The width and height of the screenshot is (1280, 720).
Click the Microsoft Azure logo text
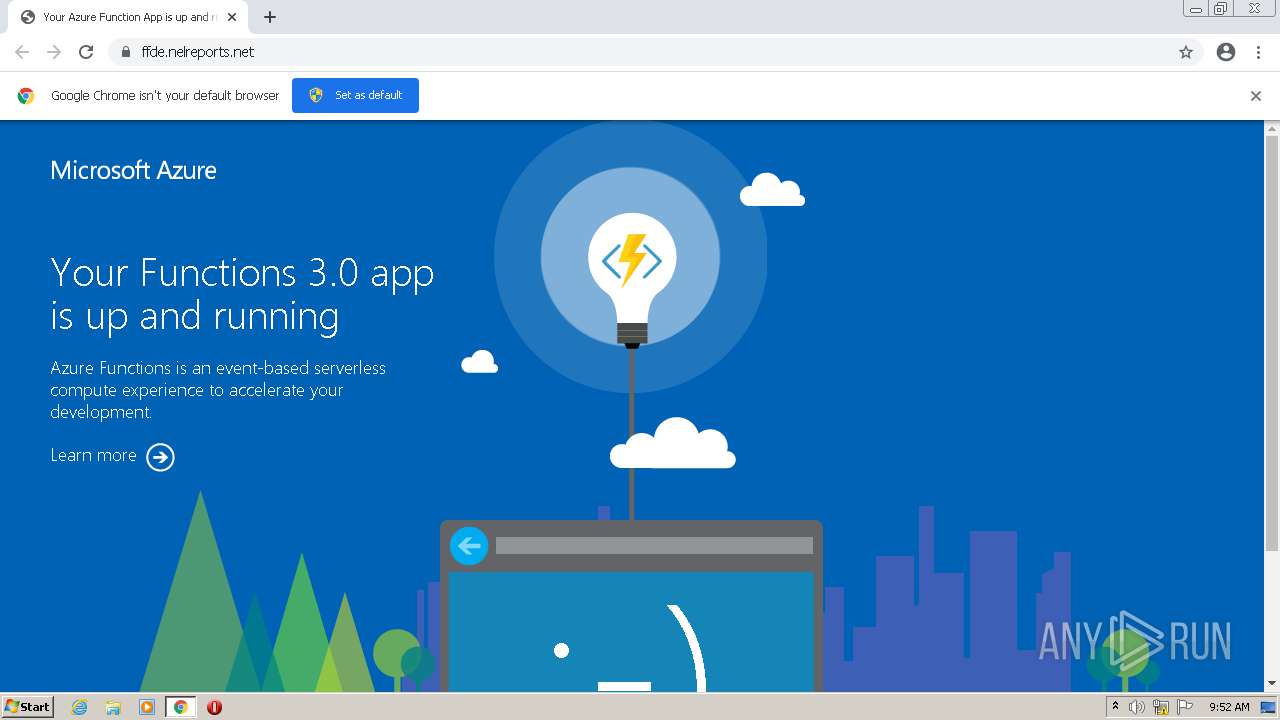click(133, 170)
